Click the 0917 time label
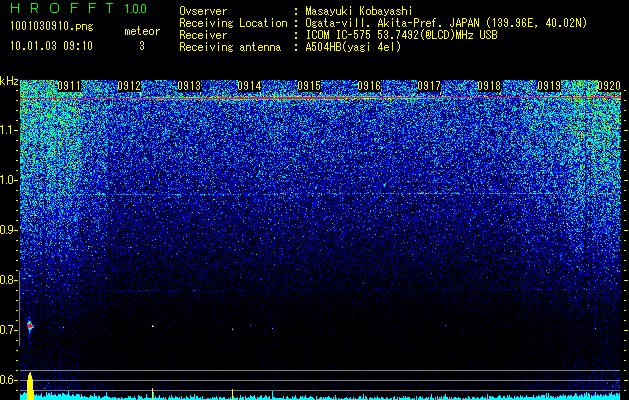This screenshot has height=400, width=629. 429,86
